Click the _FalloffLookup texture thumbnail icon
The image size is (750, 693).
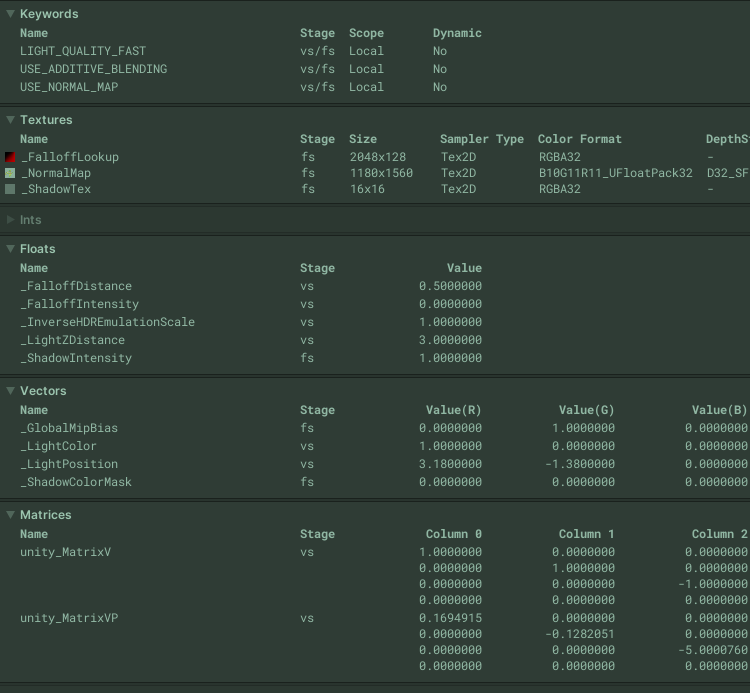coord(11,157)
